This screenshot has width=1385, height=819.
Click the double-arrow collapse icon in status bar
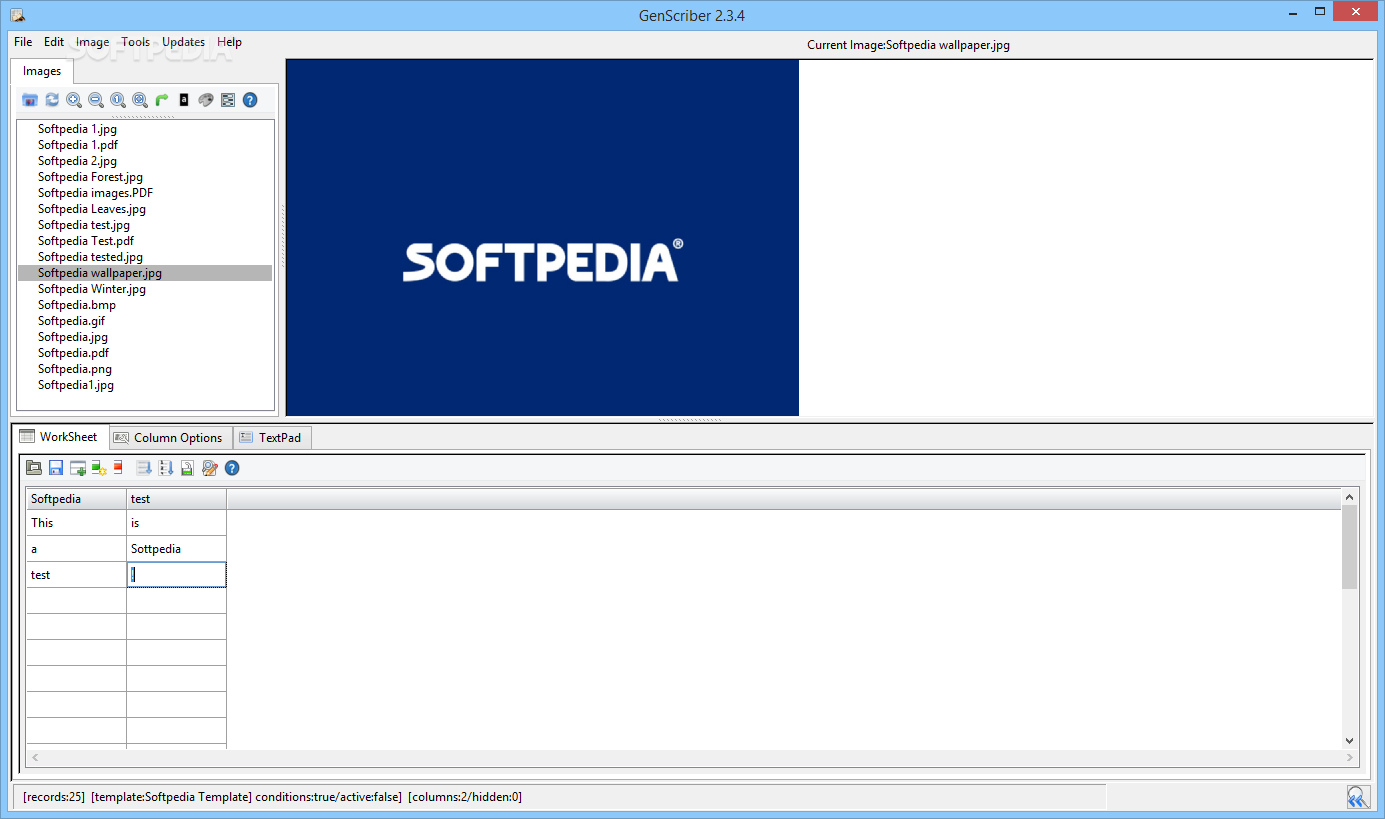coord(1356,797)
